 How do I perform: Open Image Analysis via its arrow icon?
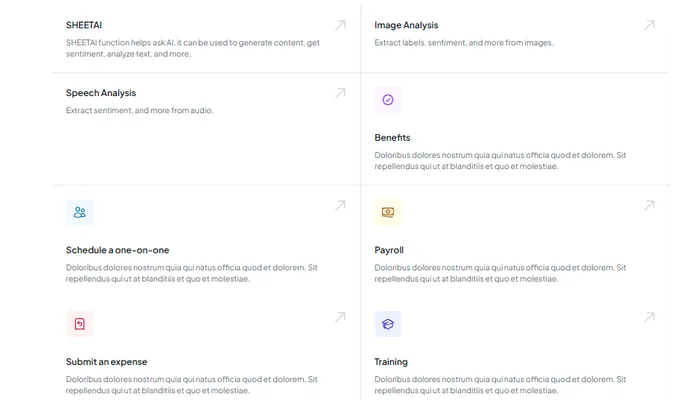649,25
